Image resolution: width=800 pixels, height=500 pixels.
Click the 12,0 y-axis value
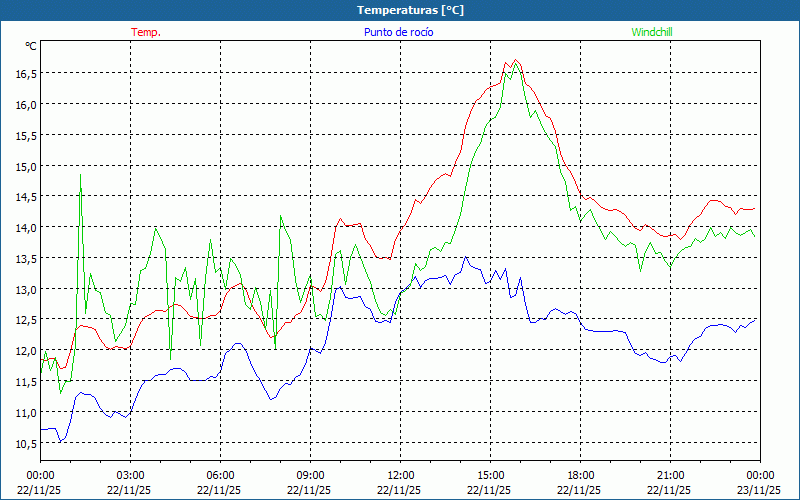click(25, 351)
